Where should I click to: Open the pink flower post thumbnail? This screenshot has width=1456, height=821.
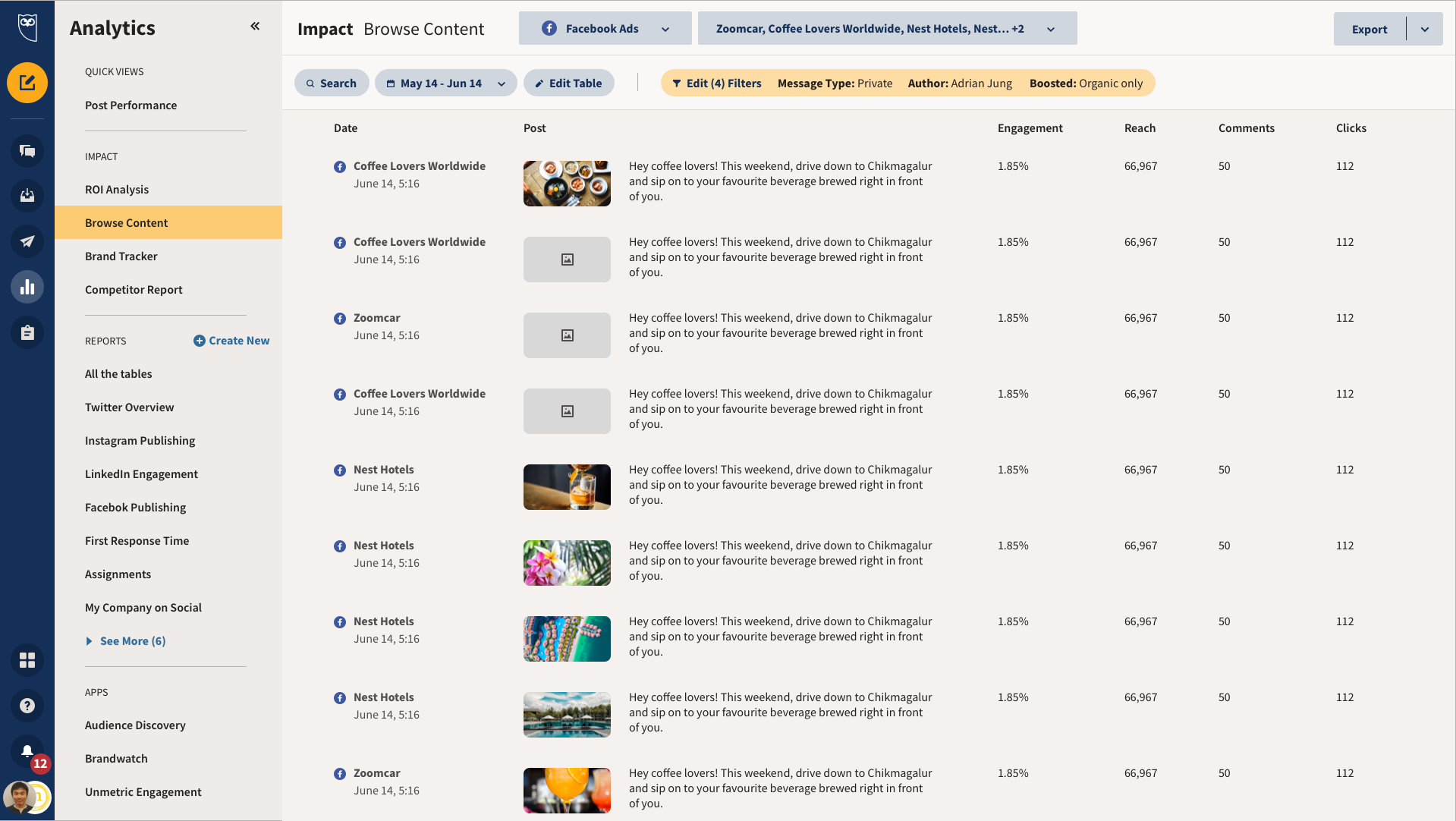[567, 563]
